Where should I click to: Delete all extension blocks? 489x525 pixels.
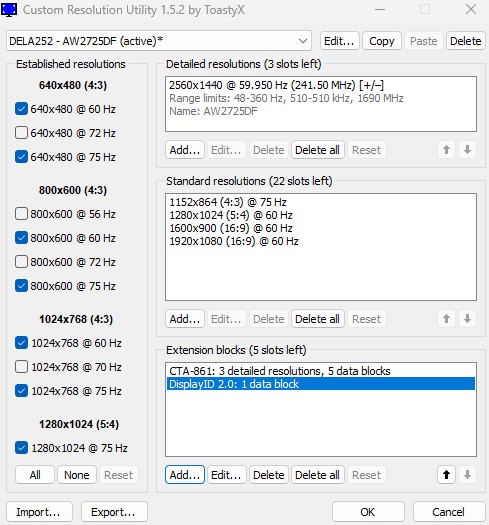point(318,475)
